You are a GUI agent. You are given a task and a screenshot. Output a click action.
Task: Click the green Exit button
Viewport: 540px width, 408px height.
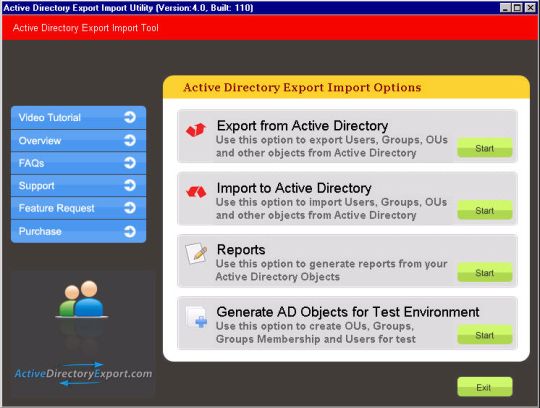coord(485,387)
